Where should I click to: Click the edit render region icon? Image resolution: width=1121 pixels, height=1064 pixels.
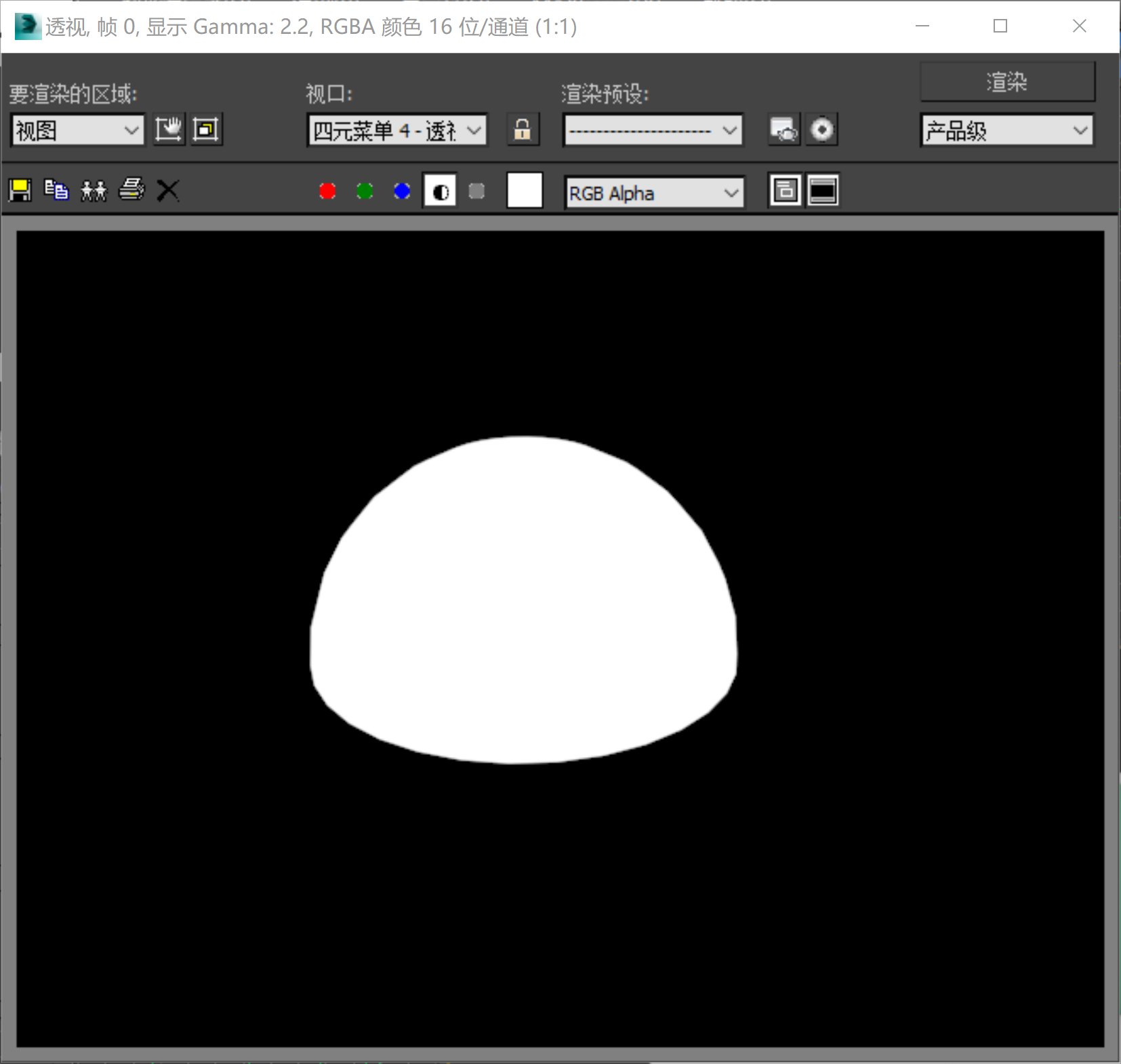coord(168,129)
